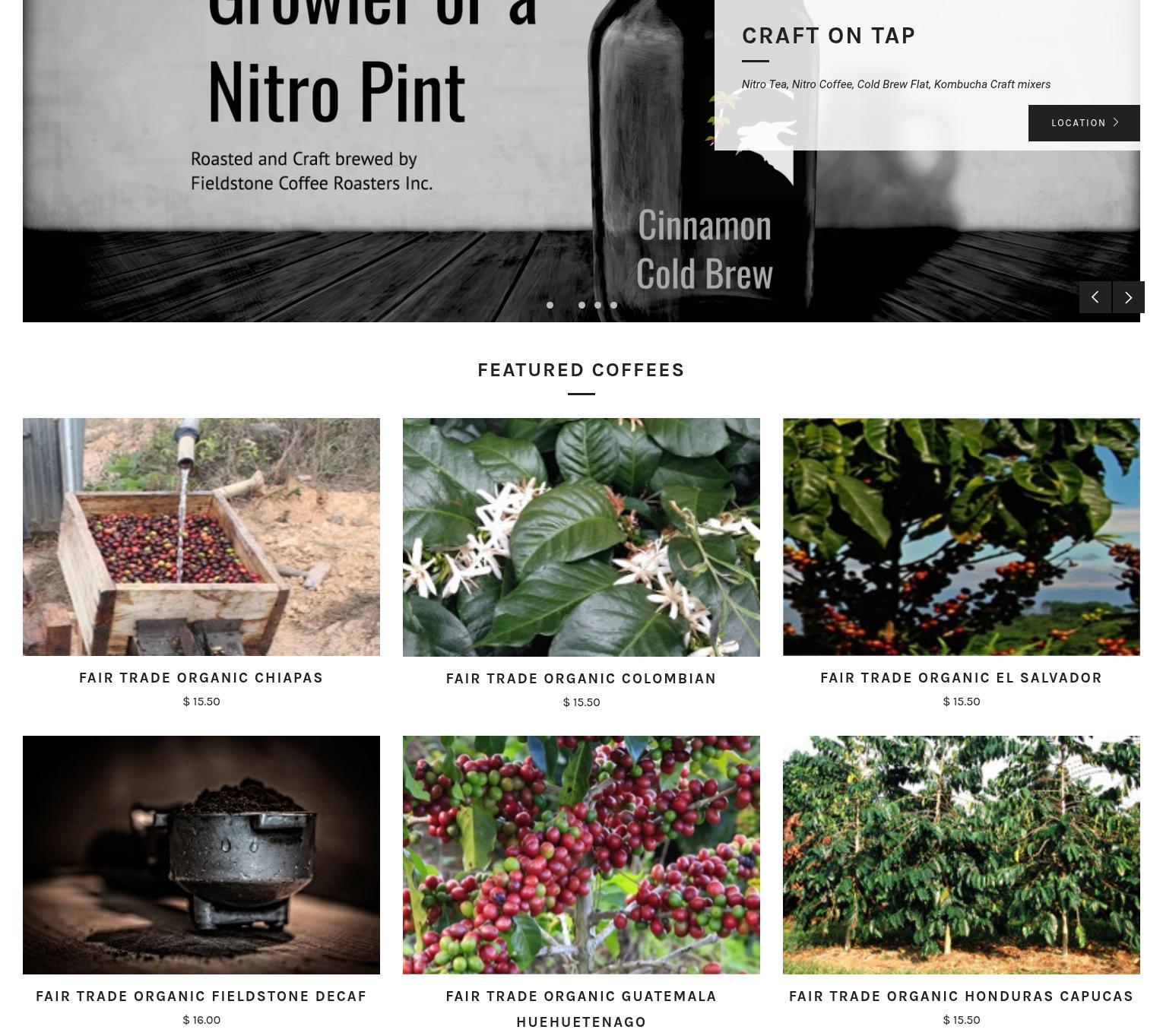Select the third visible slideshow dot
1163x1036 pixels.
pos(597,306)
